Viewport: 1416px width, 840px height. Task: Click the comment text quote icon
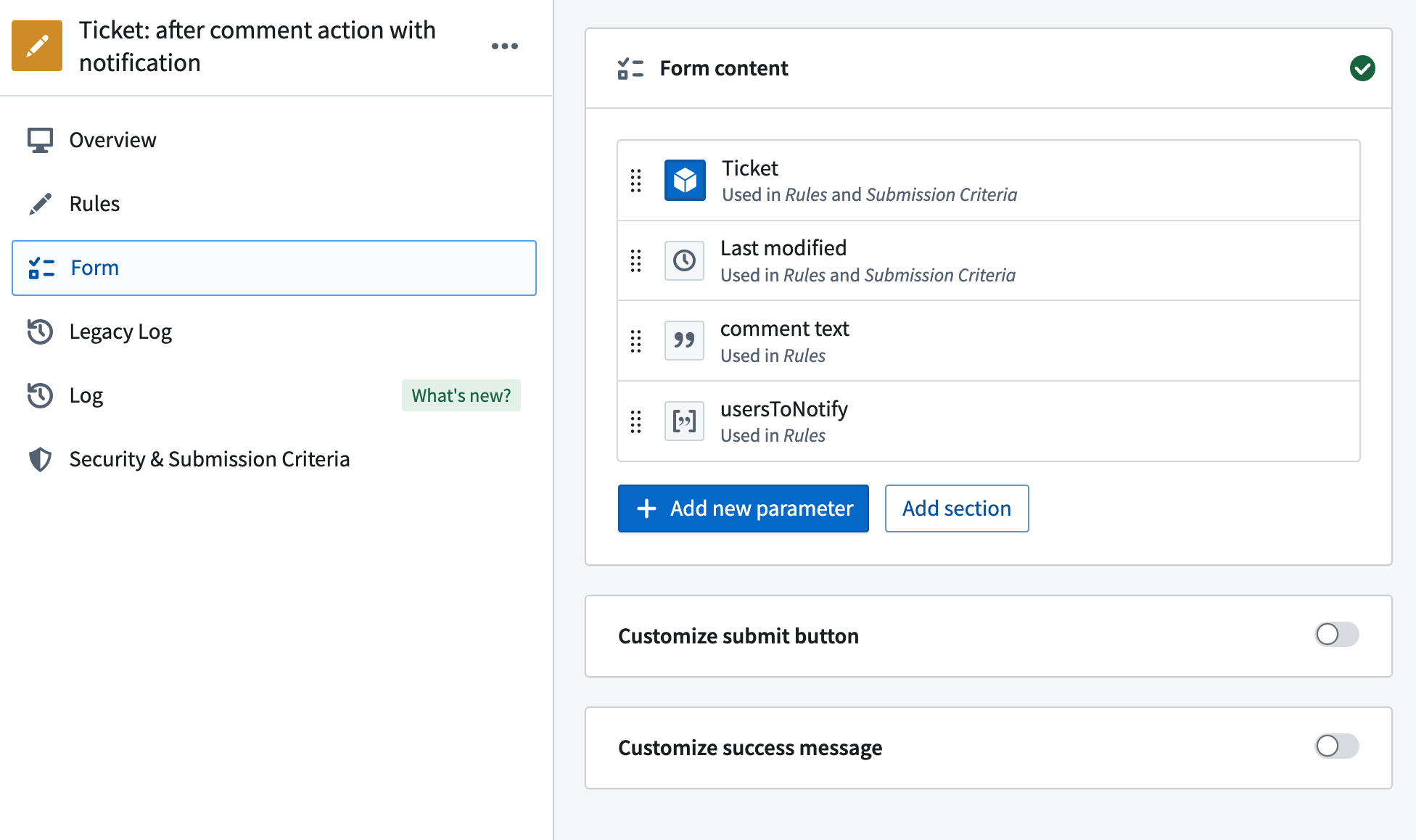[x=684, y=340]
